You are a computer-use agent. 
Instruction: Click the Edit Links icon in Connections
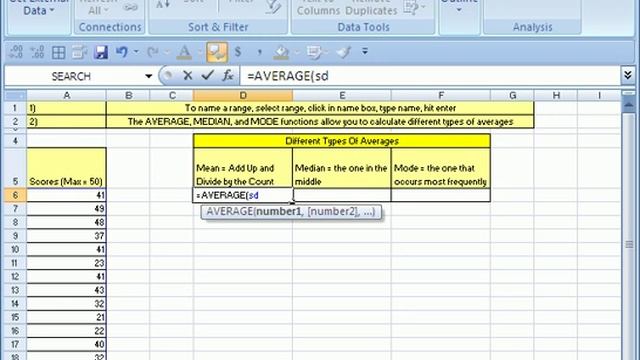pos(130,7)
